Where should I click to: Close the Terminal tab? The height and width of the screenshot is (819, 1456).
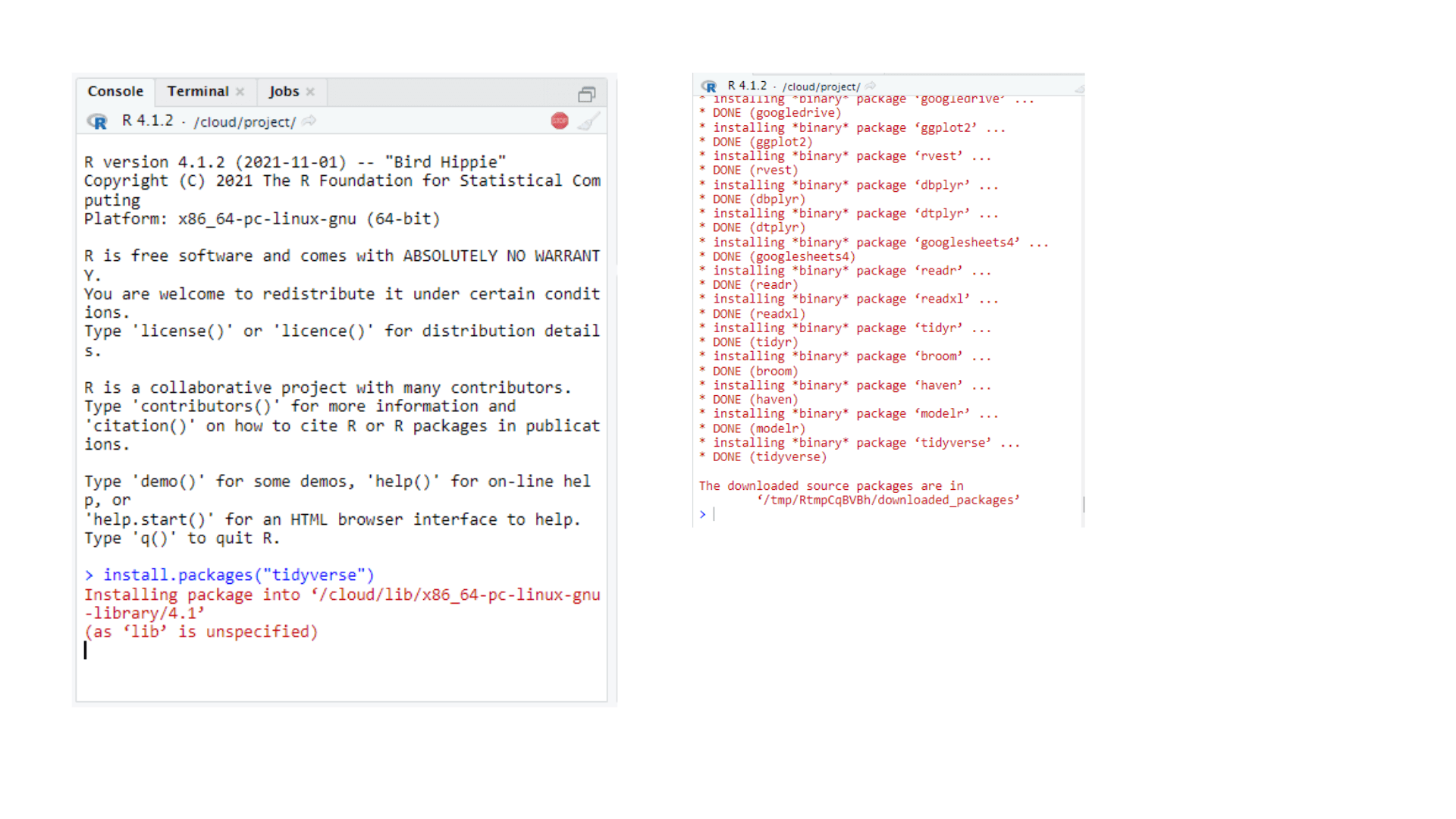tap(240, 92)
